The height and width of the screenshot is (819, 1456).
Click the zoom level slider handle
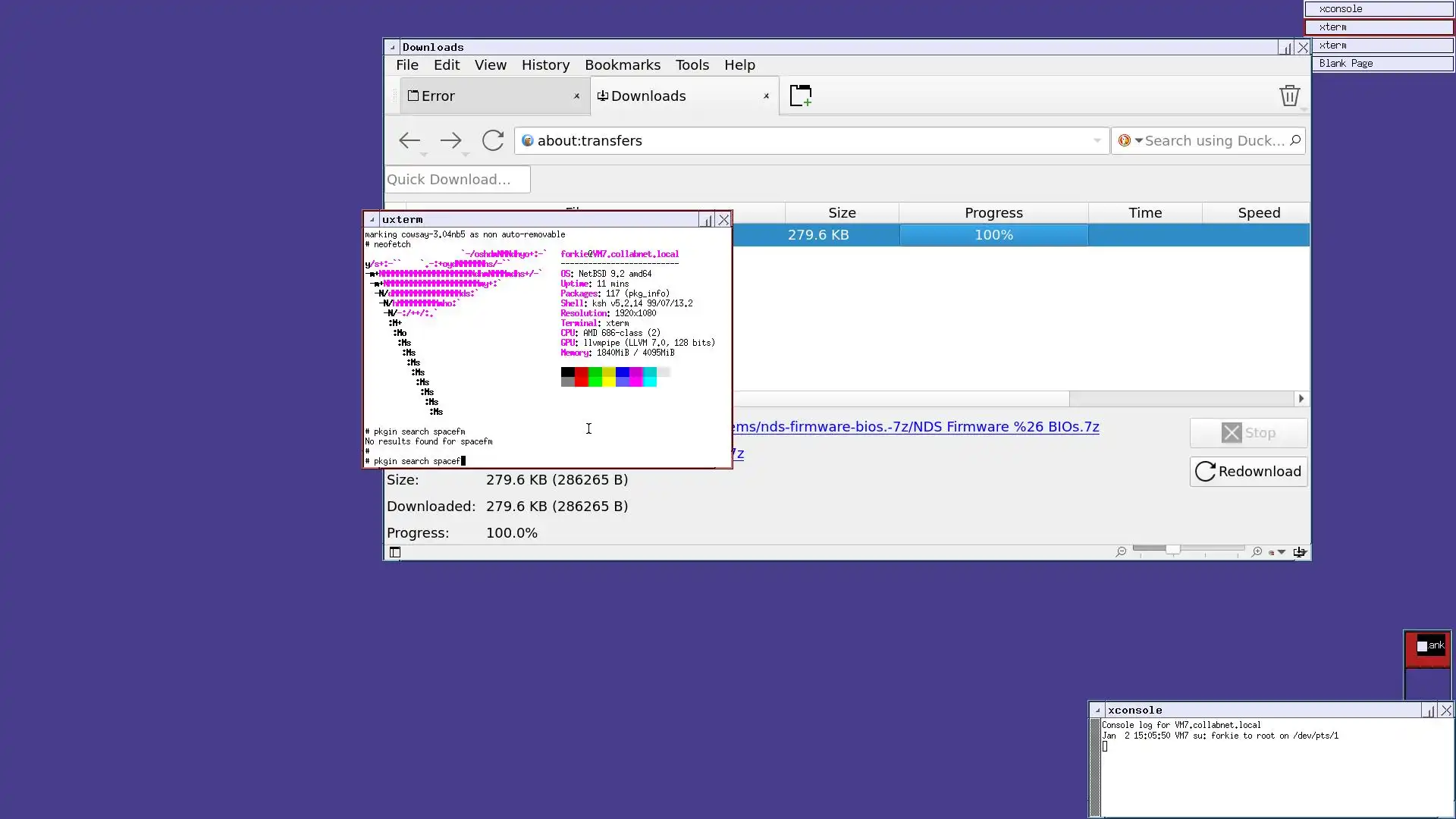tap(1172, 549)
